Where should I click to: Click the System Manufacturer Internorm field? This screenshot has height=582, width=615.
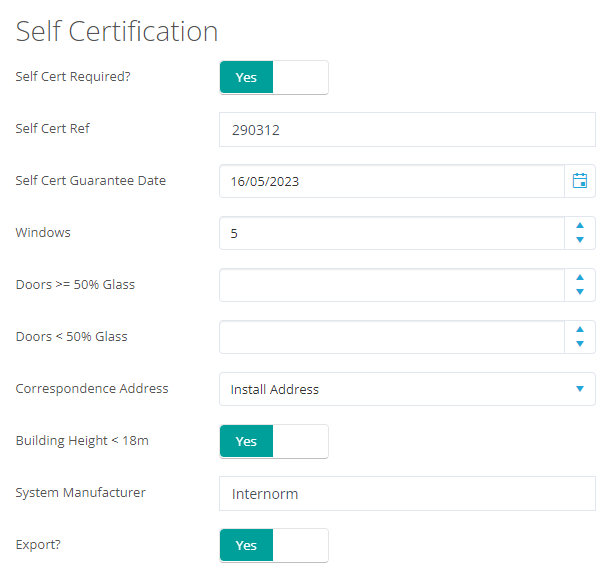pyautogui.click(x=407, y=493)
